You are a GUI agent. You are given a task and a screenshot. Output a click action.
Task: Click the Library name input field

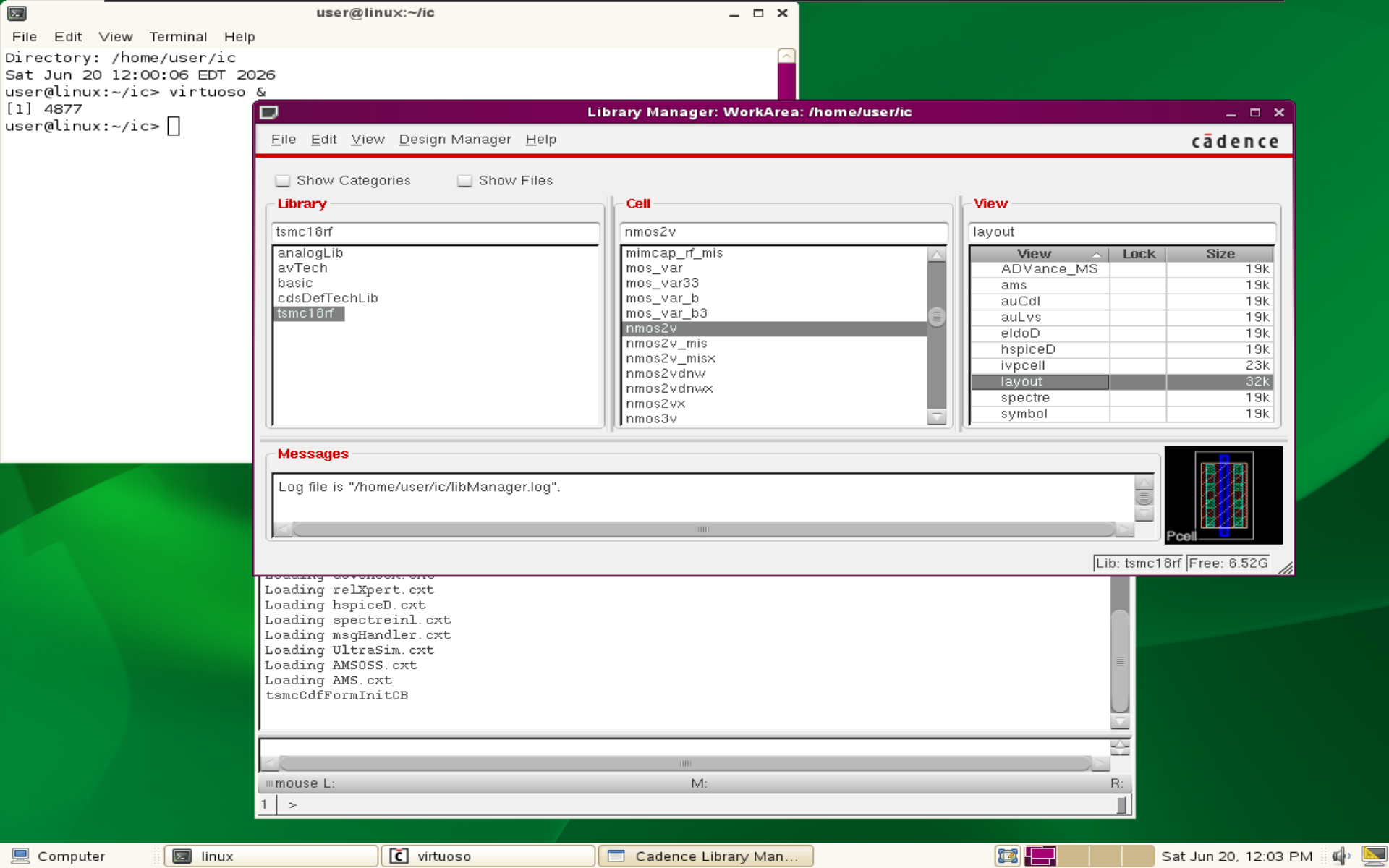(436, 232)
